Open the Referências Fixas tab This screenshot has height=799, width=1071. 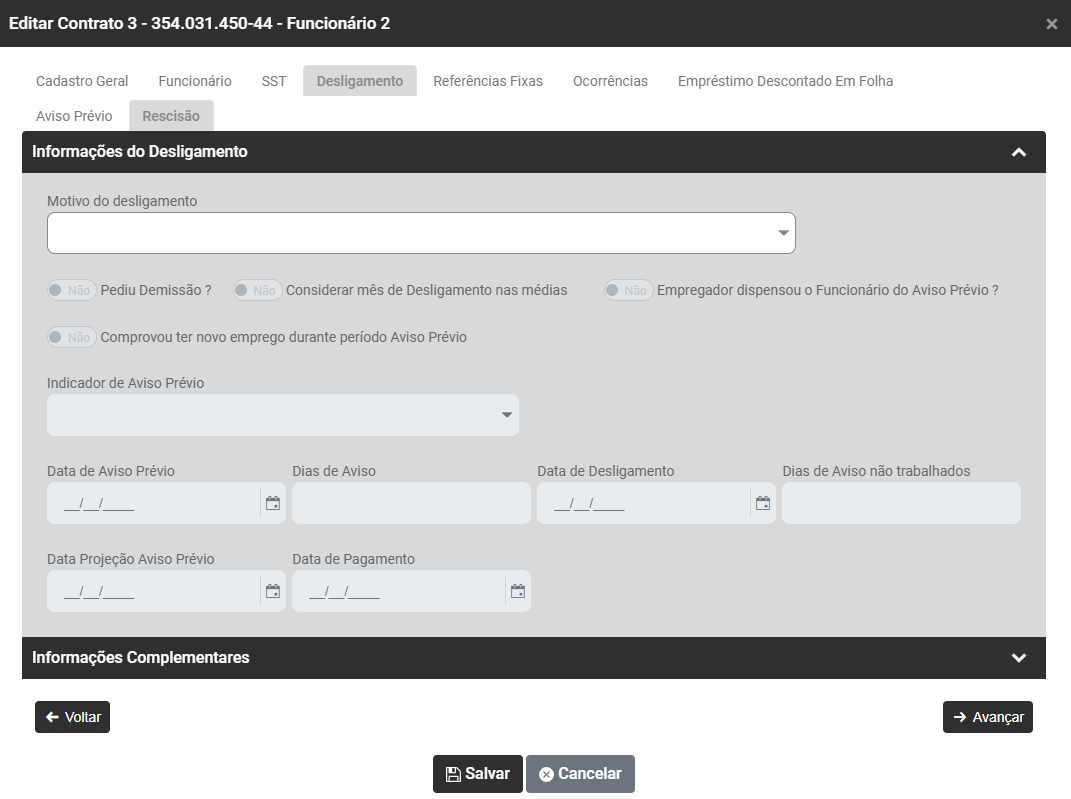(x=488, y=81)
